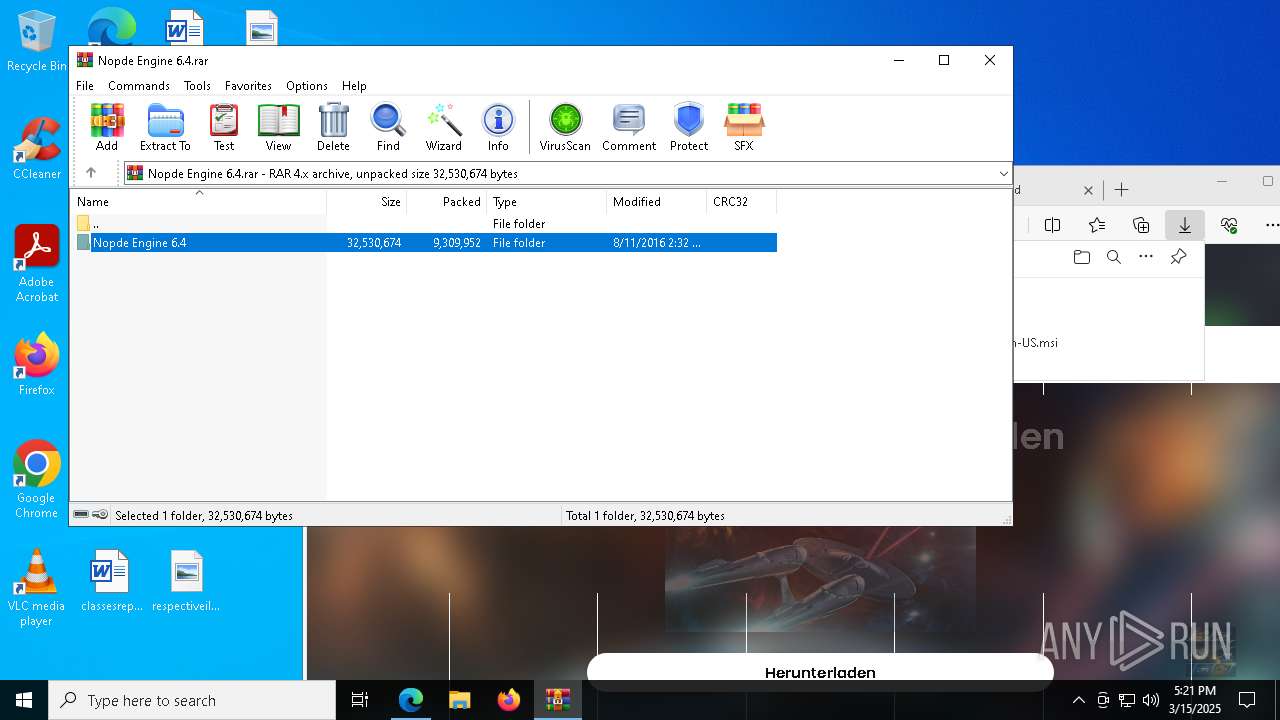Show hidden system tray icons
The image size is (1280, 720).
coord(1078,700)
